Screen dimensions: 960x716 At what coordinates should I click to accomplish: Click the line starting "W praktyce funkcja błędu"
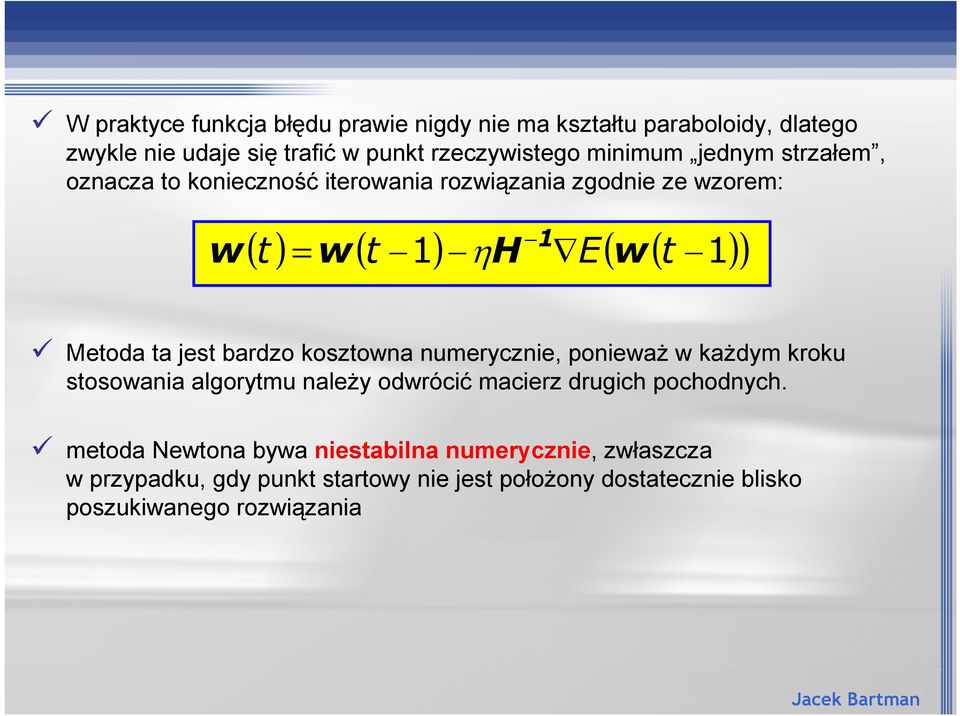click(x=462, y=125)
